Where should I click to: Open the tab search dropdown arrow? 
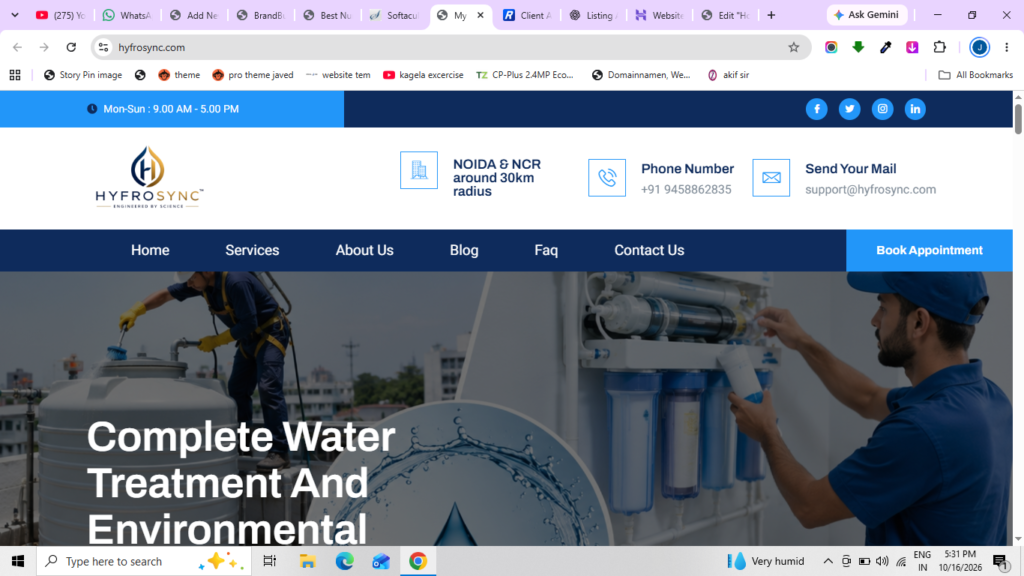point(14,15)
